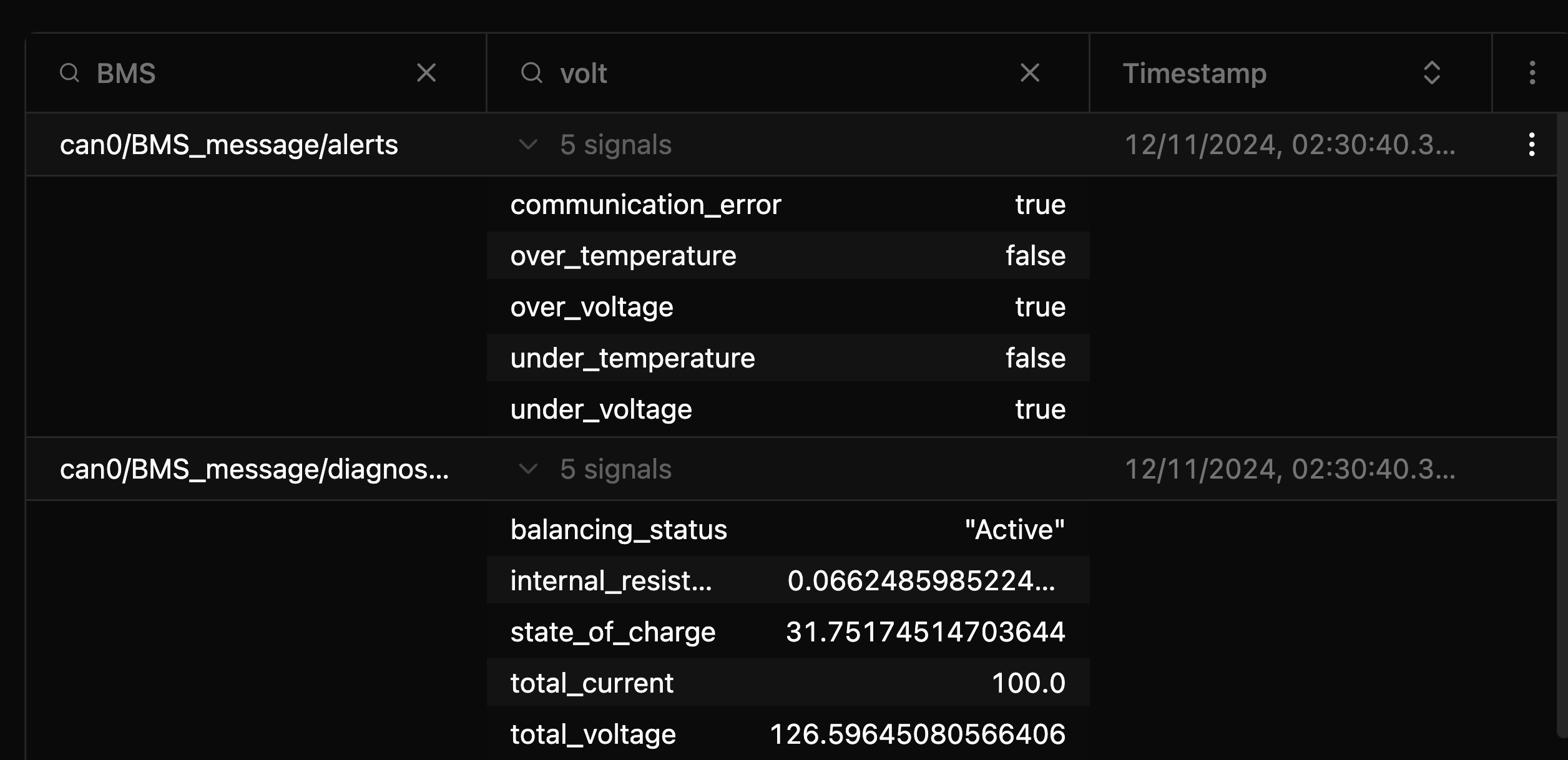
Task: Select the can0/BMS_message/diagnostics row
Action: point(254,469)
